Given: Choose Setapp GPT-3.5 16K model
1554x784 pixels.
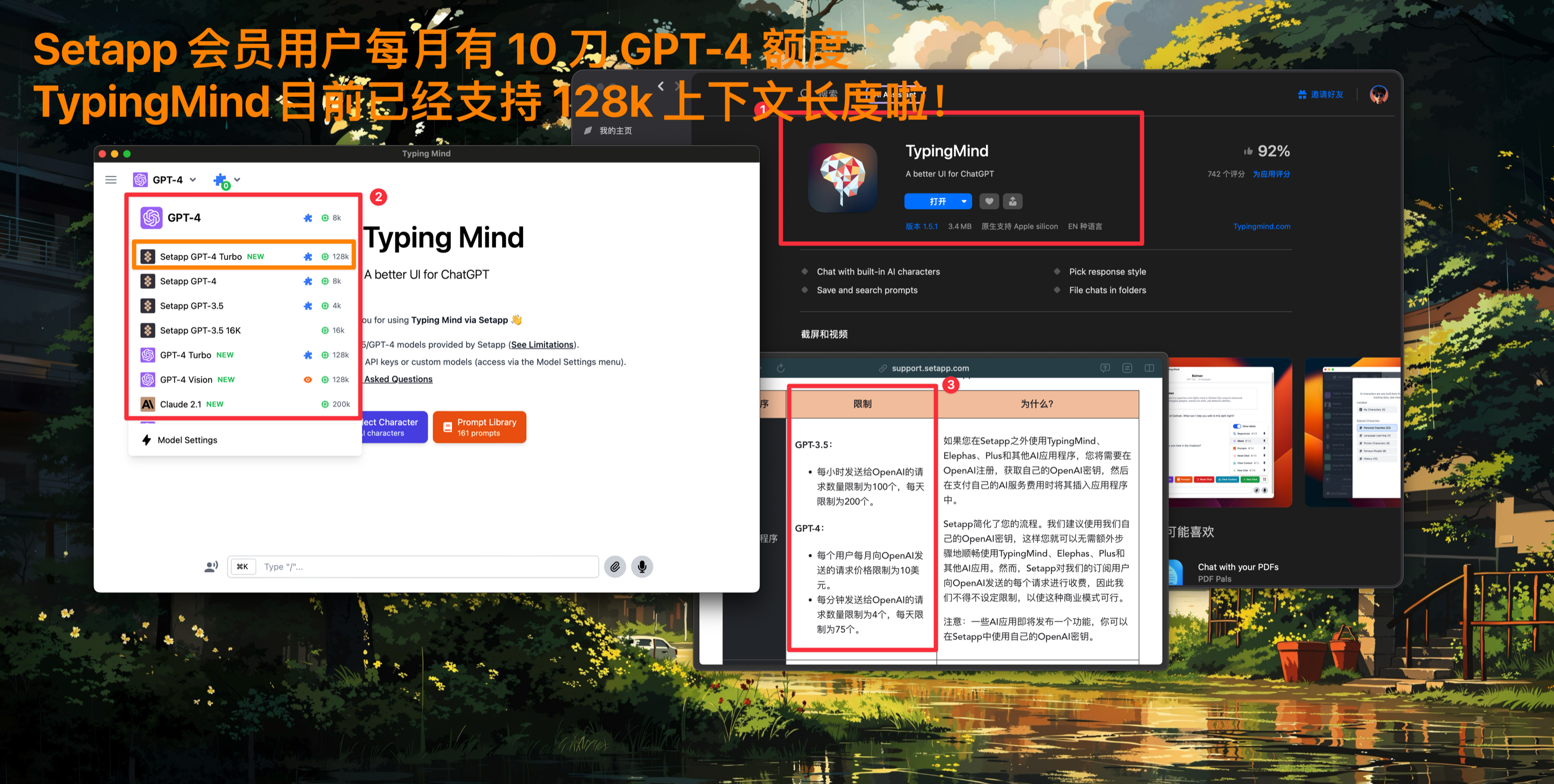Looking at the screenshot, I should tap(244, 331).
